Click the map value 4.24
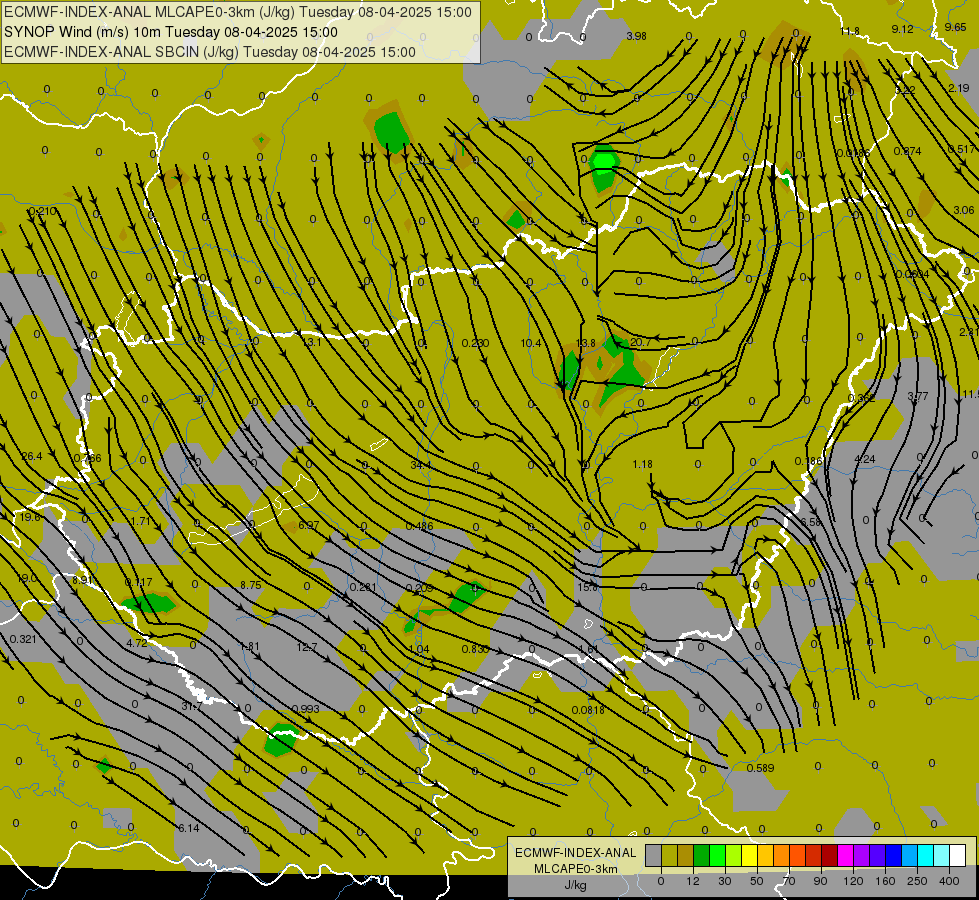 [865, 459]
